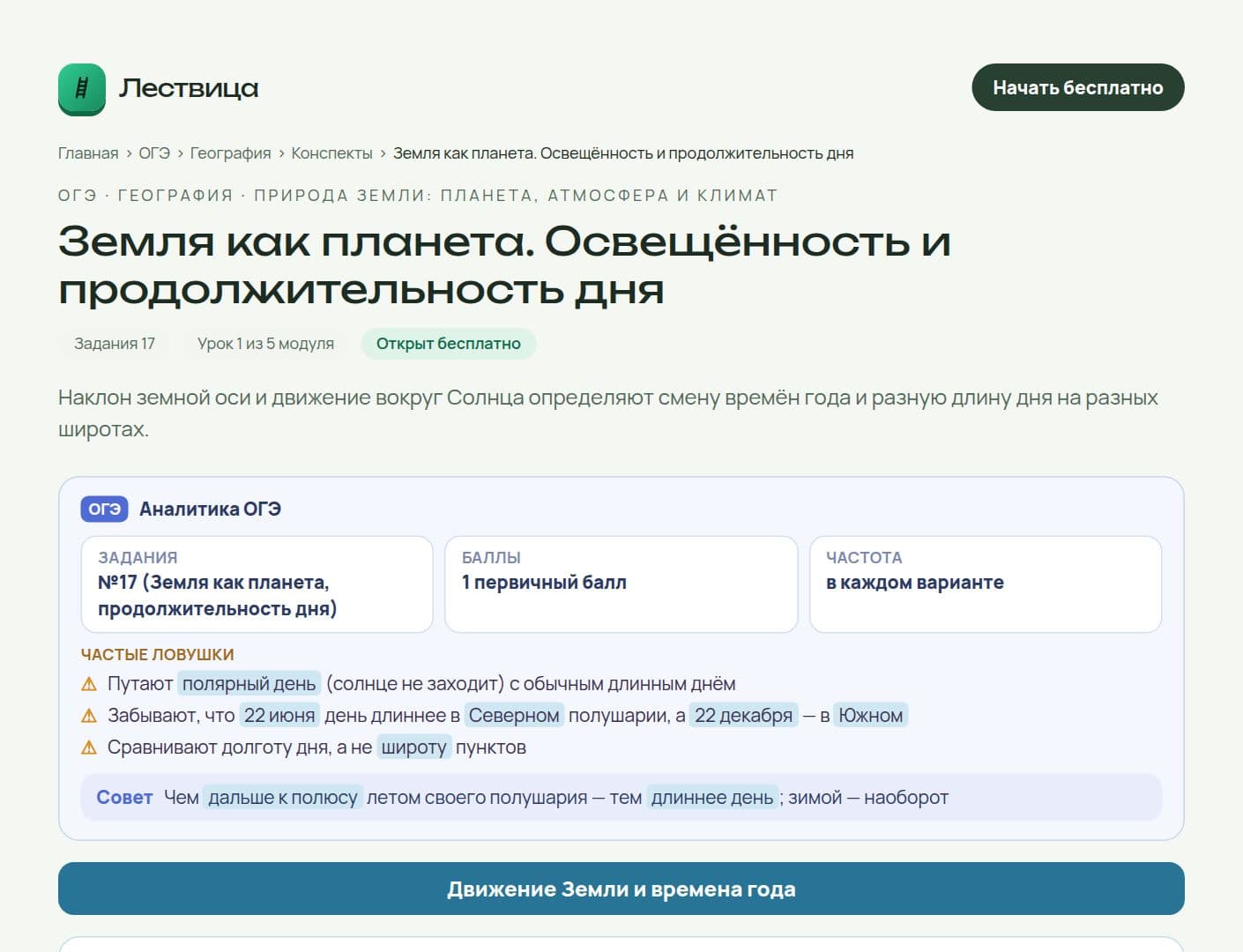
Task: Select the ЧАСТОТА card "в каждом варианте"
Action: click(986, 584)
